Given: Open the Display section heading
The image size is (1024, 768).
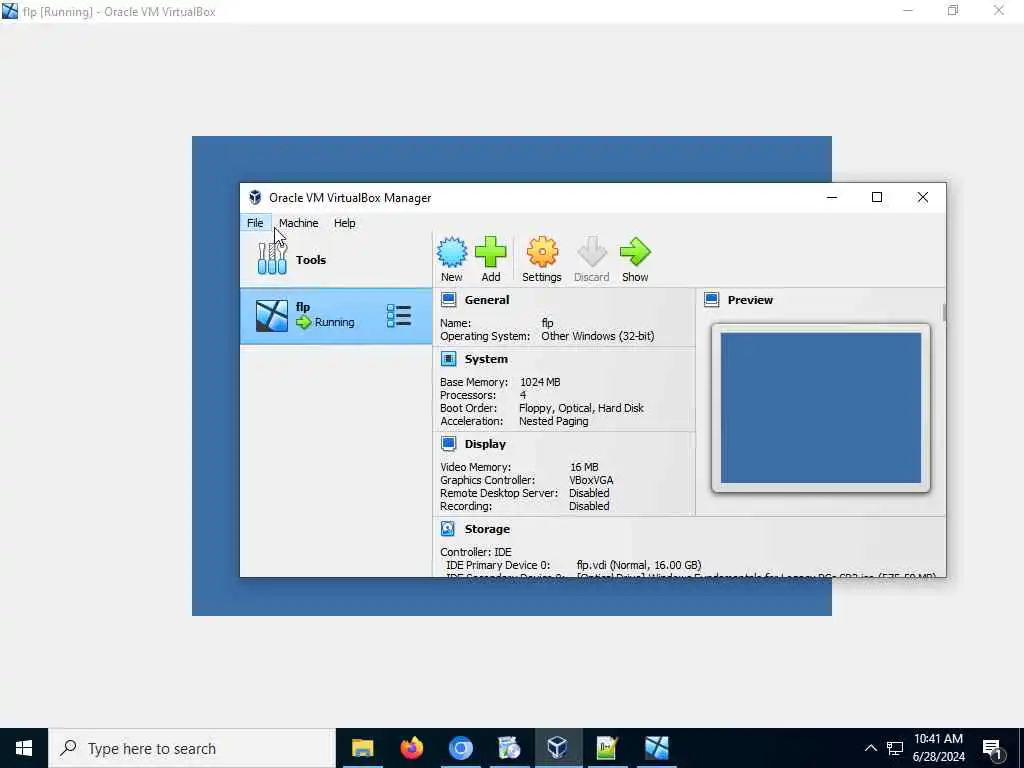Looking at the screenshot, I should [485, 443].
